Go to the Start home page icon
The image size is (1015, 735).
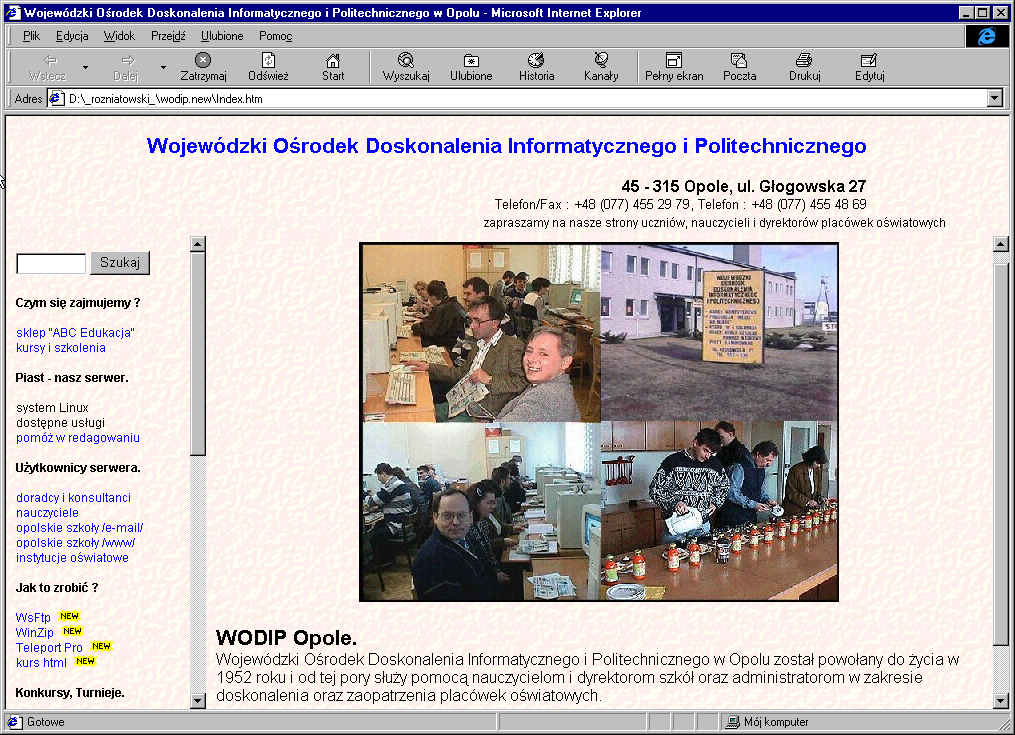(333, 61)
